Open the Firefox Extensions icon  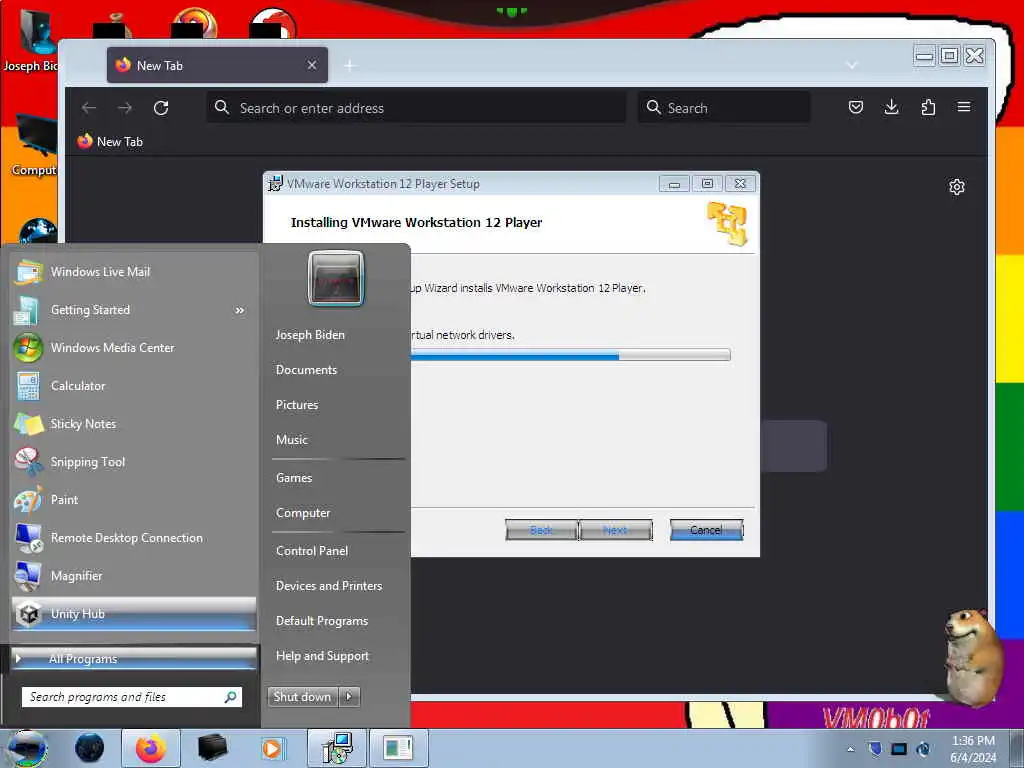click(x=928, y=107)
